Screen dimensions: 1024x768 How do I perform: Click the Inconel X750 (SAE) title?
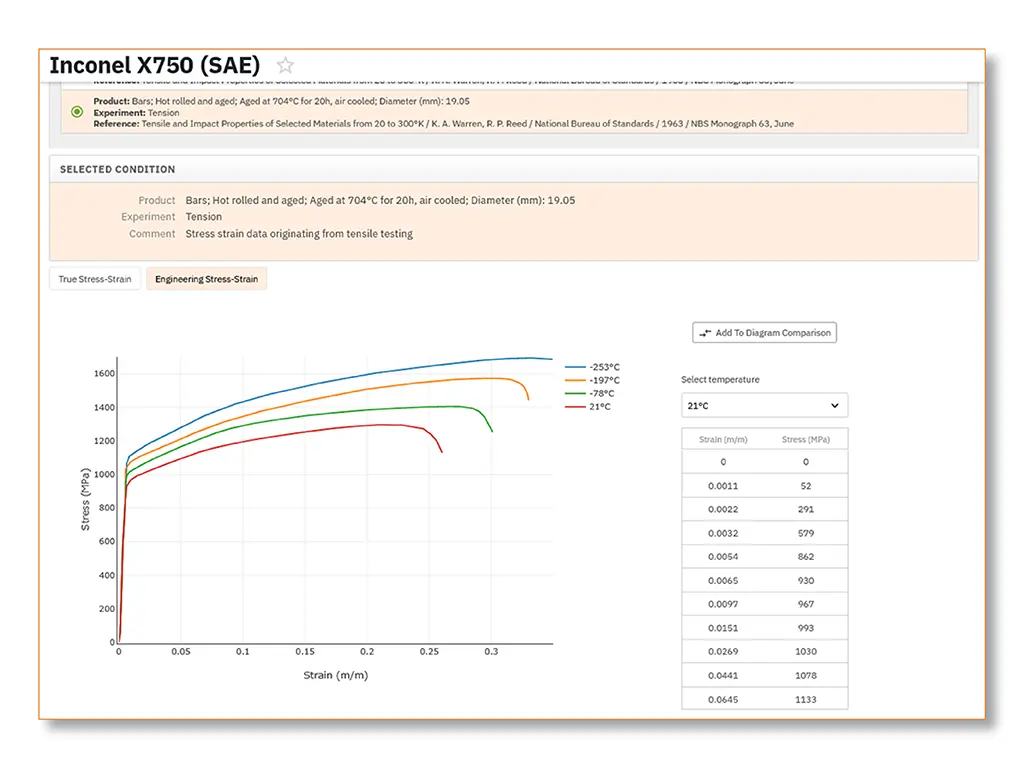pos(154,66)
